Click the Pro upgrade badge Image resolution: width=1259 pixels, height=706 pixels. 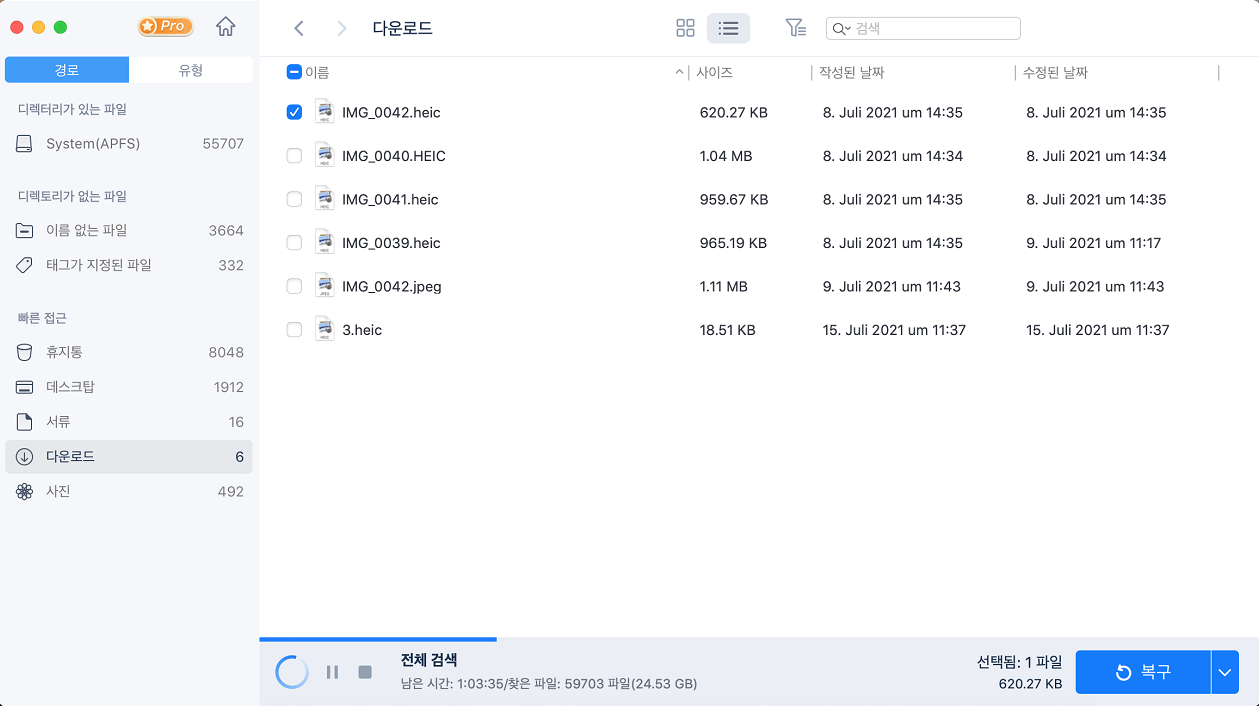click(164, 26)
